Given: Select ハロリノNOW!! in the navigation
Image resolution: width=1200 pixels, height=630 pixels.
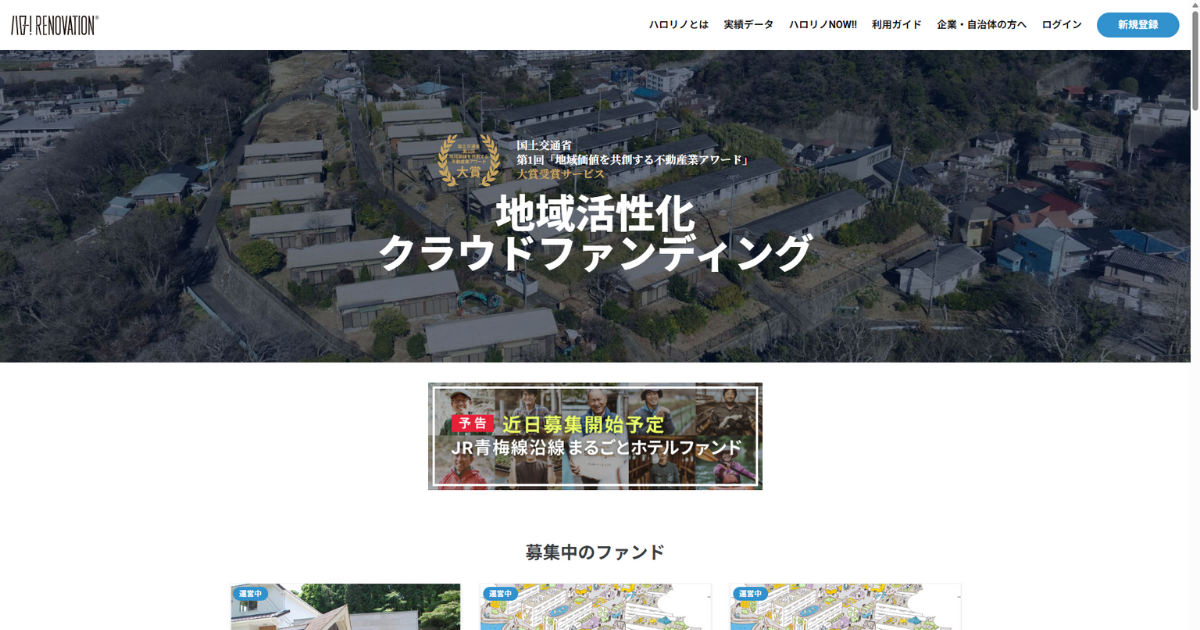Looking at the screenshot, I should tap(823, 24).
